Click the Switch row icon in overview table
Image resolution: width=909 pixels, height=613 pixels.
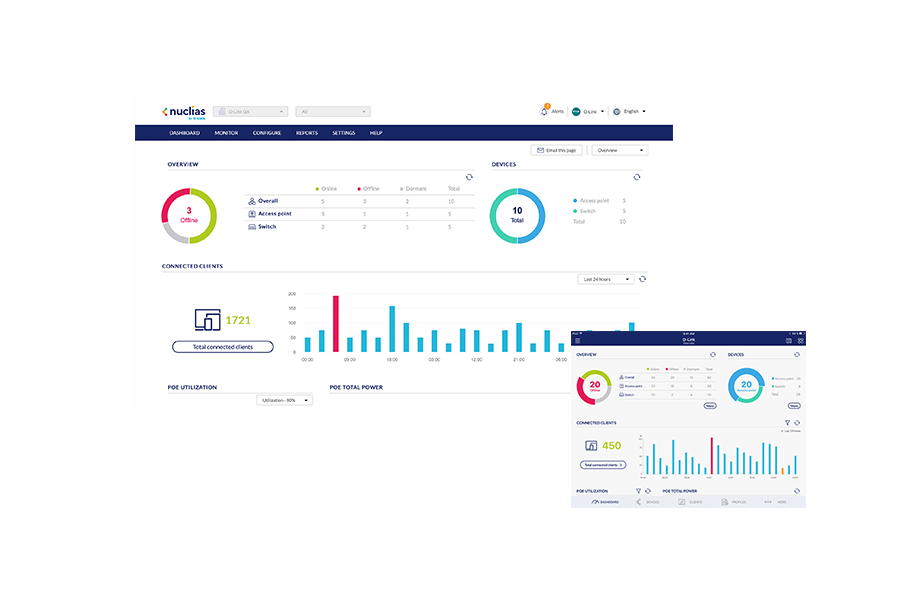pyautogui.click(x=251, y=227)
